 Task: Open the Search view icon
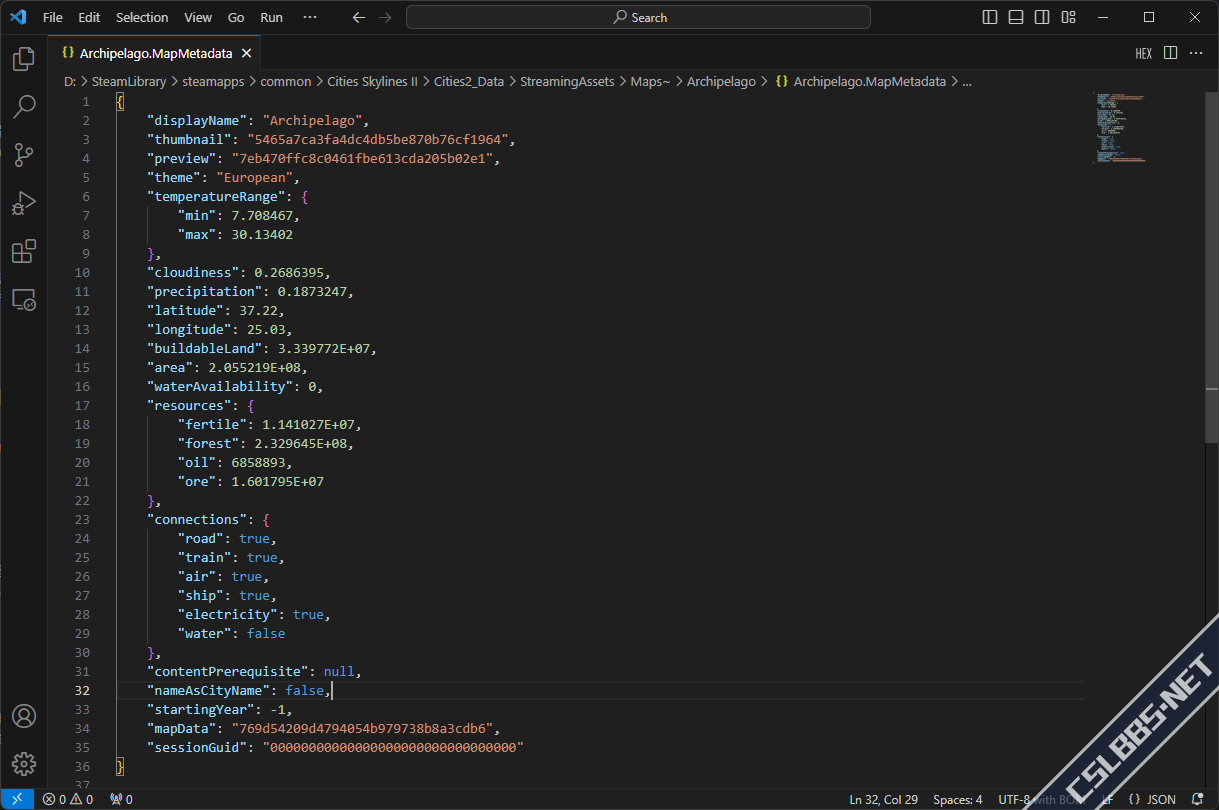click(x=24, y=107)
